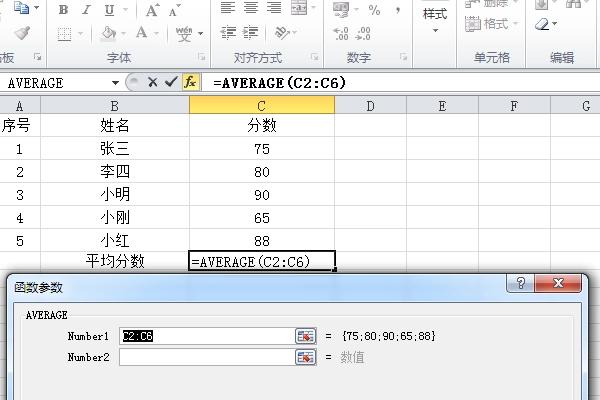Open the Name Box dropdown arrow

coord(117,83)
